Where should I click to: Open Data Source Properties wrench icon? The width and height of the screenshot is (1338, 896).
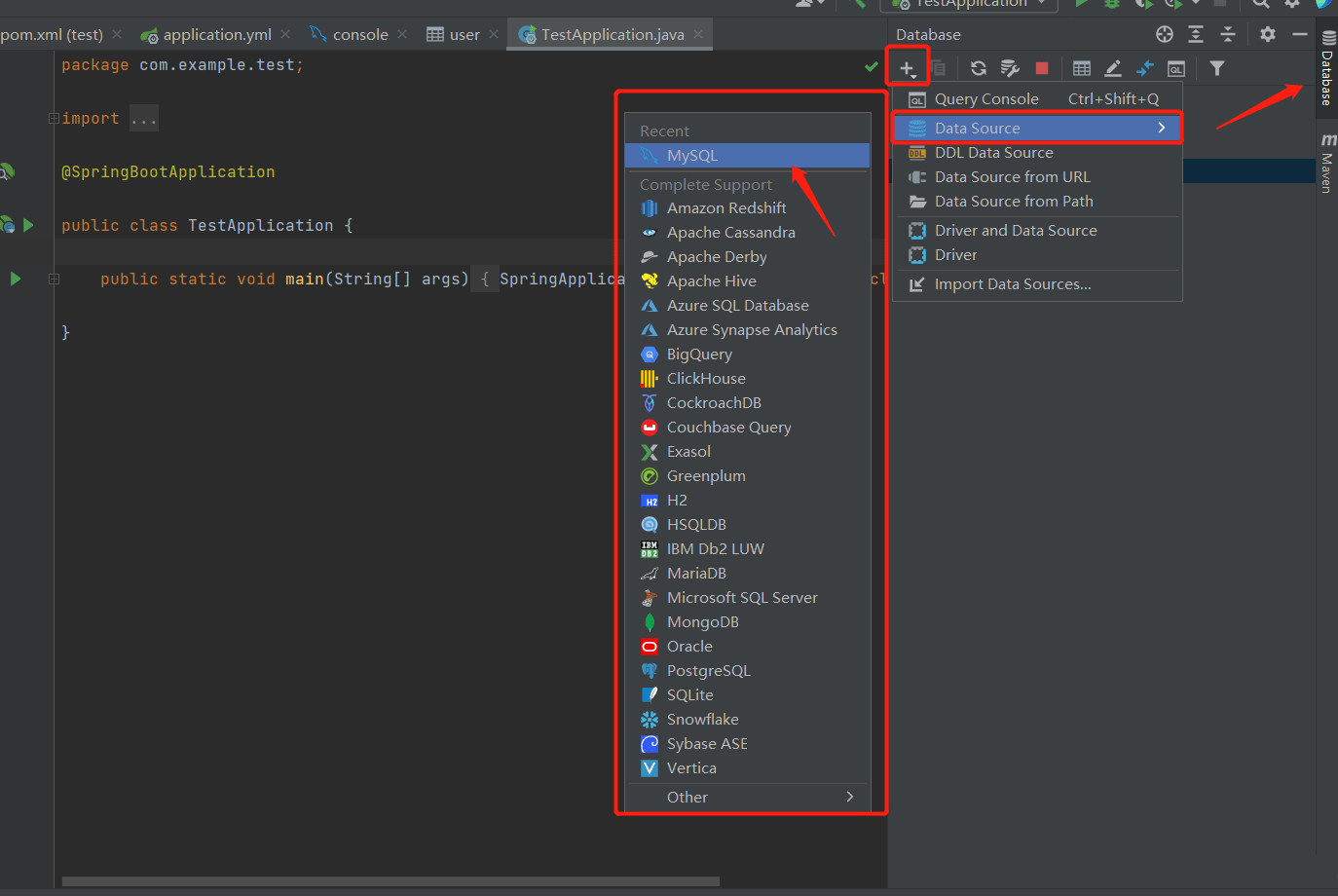[1010, 68]
